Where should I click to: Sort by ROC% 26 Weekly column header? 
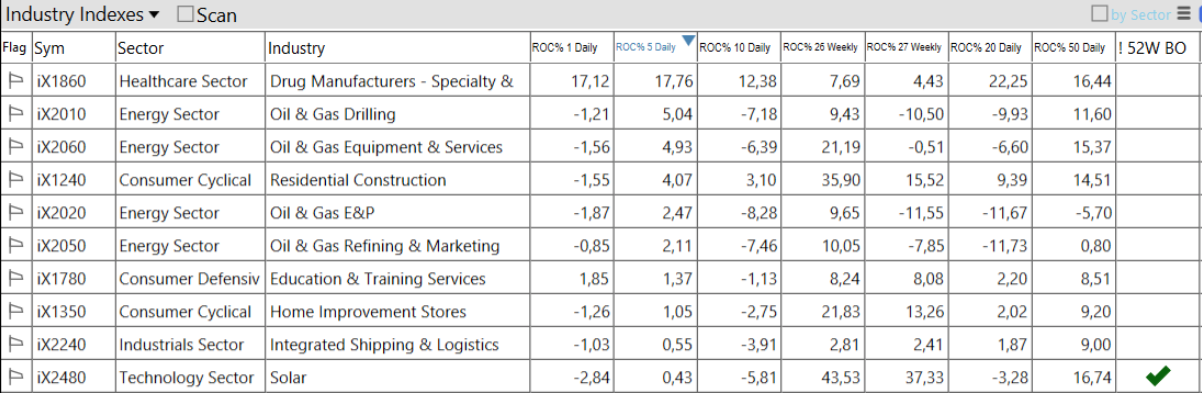tap(822, 48)
